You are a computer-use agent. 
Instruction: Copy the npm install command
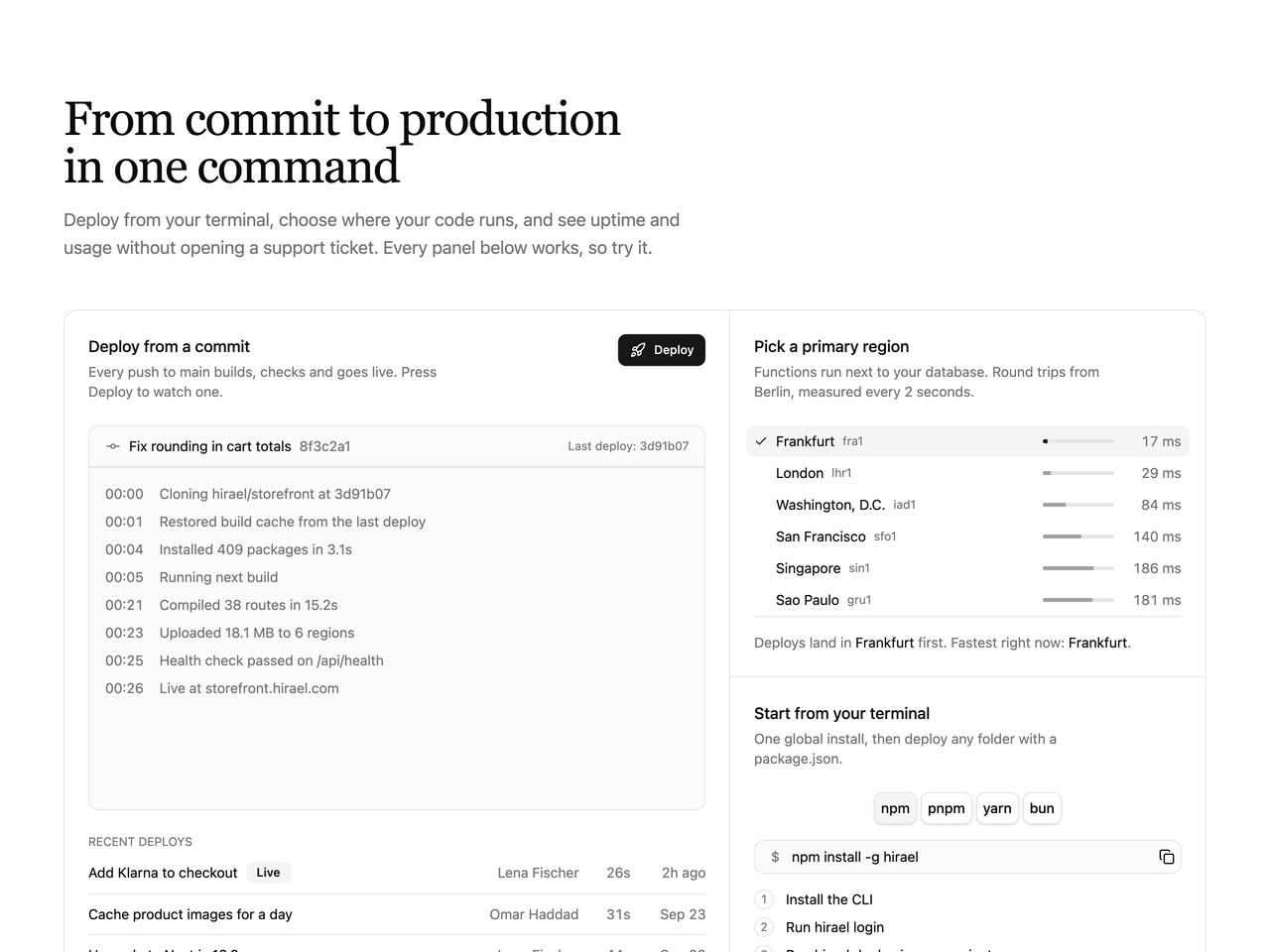click(x=1167, y=857)
